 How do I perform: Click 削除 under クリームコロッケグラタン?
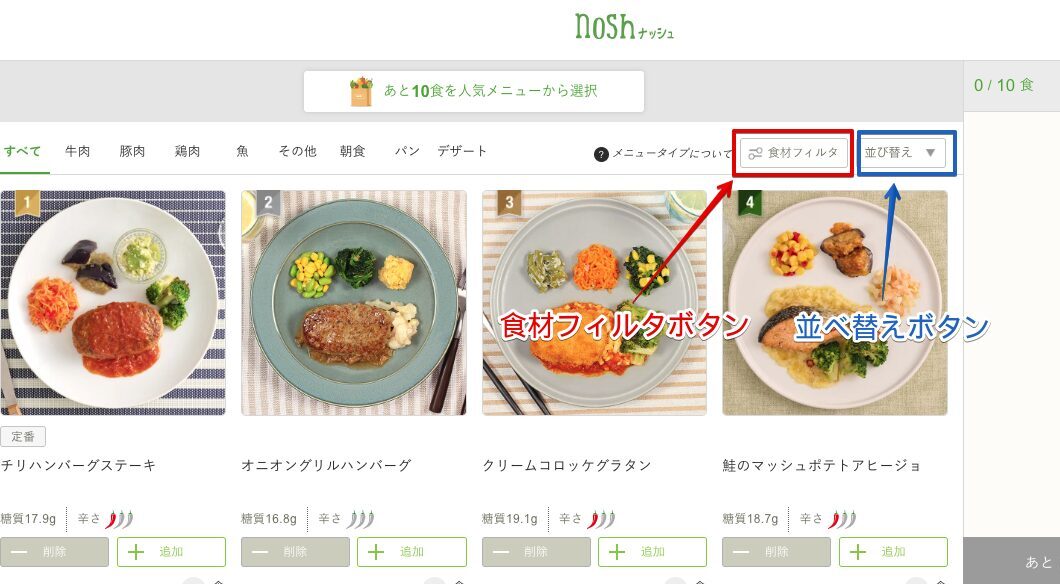point(536,552)
